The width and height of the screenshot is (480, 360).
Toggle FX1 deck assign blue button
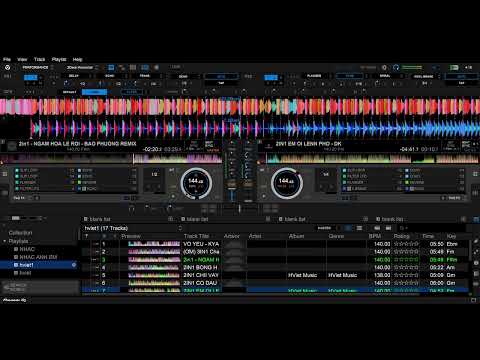tap(31, 77)
